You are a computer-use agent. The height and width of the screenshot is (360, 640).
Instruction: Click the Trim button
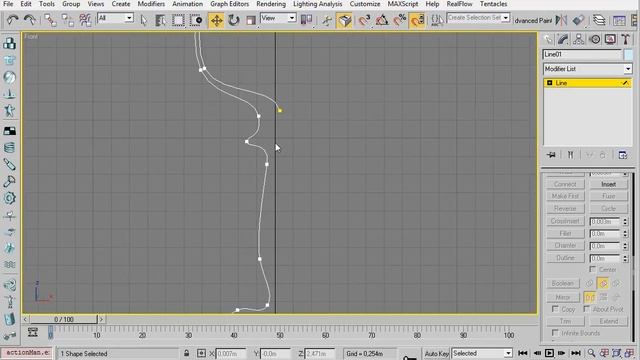(565, 321)
